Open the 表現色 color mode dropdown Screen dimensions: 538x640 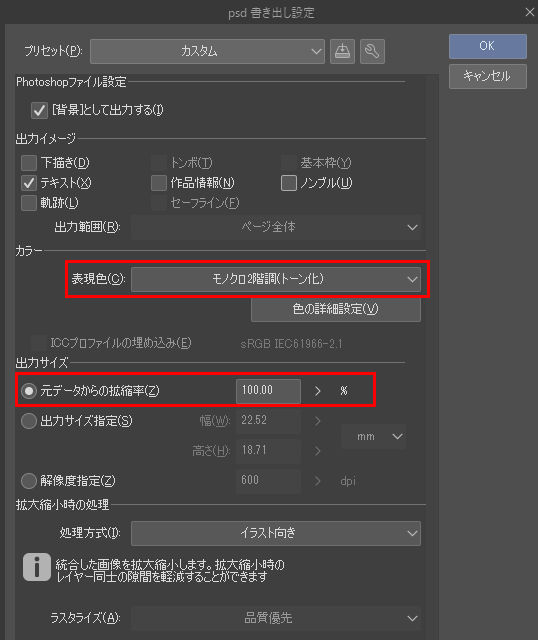click(276, 280)
